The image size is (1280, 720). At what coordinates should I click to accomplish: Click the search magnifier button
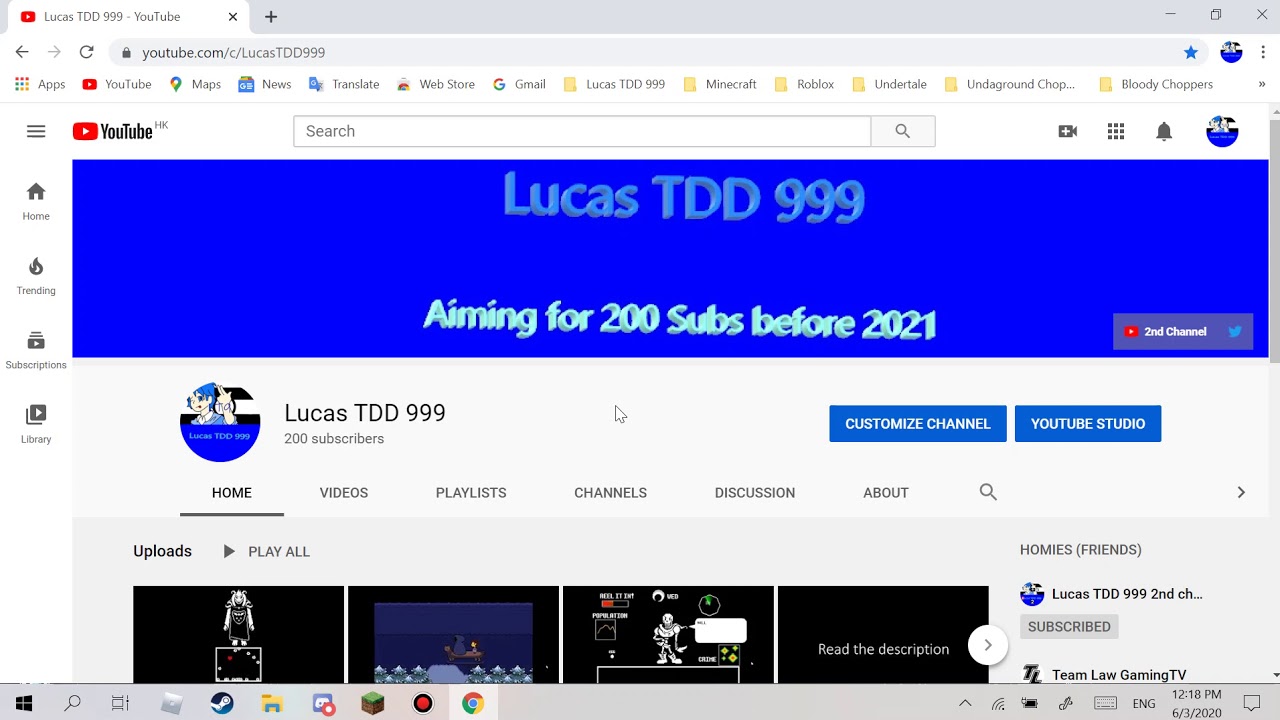(903, 131)
